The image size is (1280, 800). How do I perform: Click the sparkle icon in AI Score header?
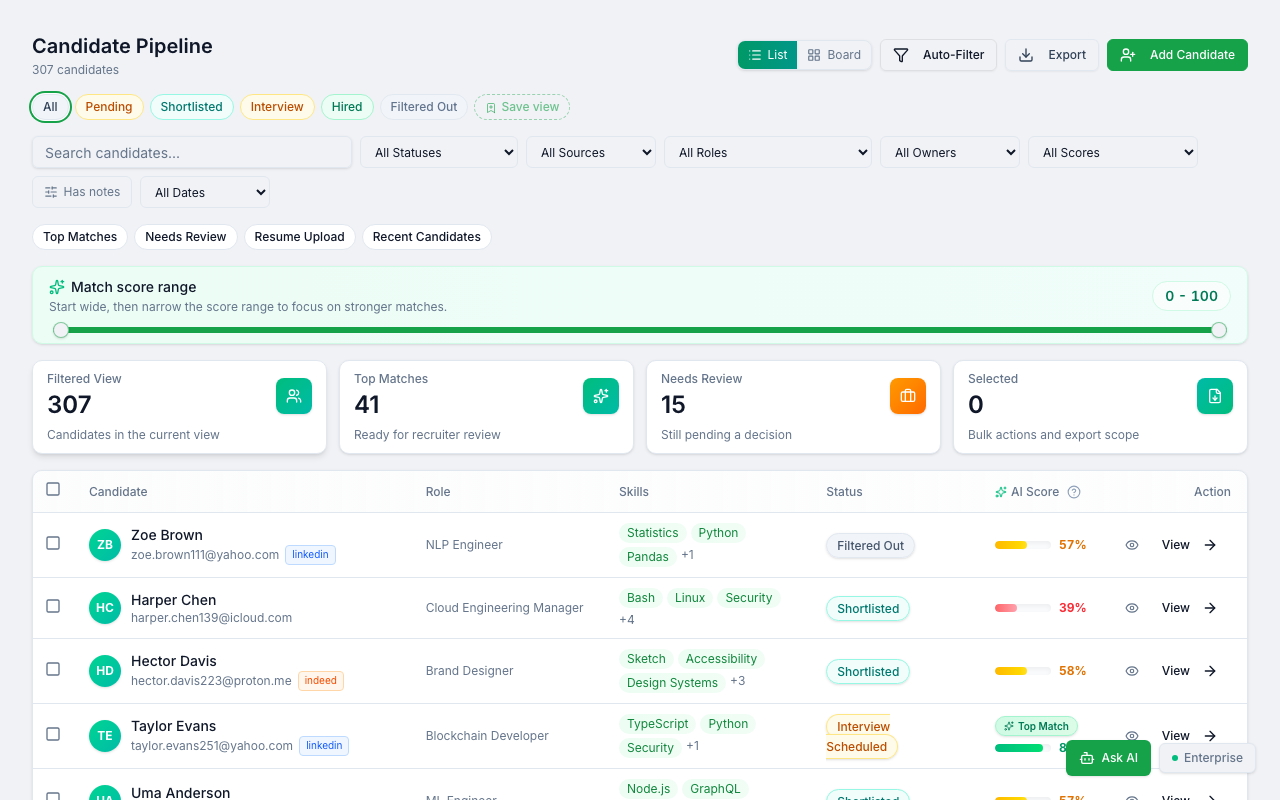tap(1001, 492)
